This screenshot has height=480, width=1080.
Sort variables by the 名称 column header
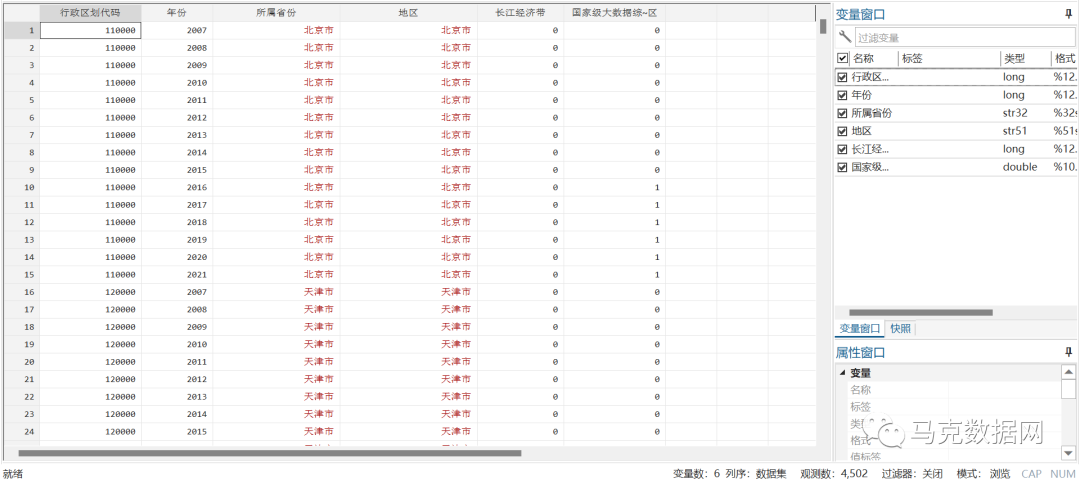click(863, 59)
